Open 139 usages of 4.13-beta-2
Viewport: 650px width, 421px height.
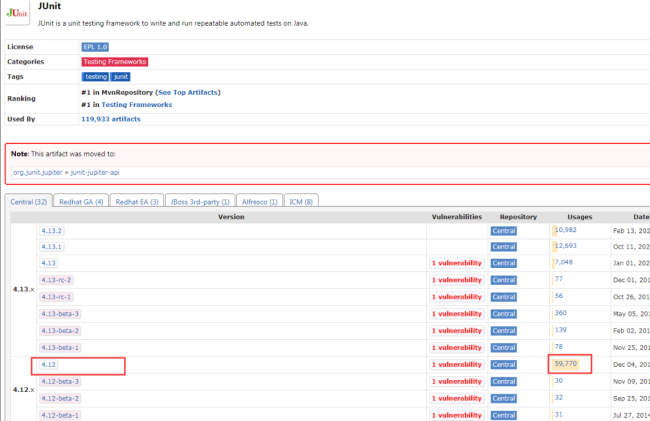pos(560,330)
